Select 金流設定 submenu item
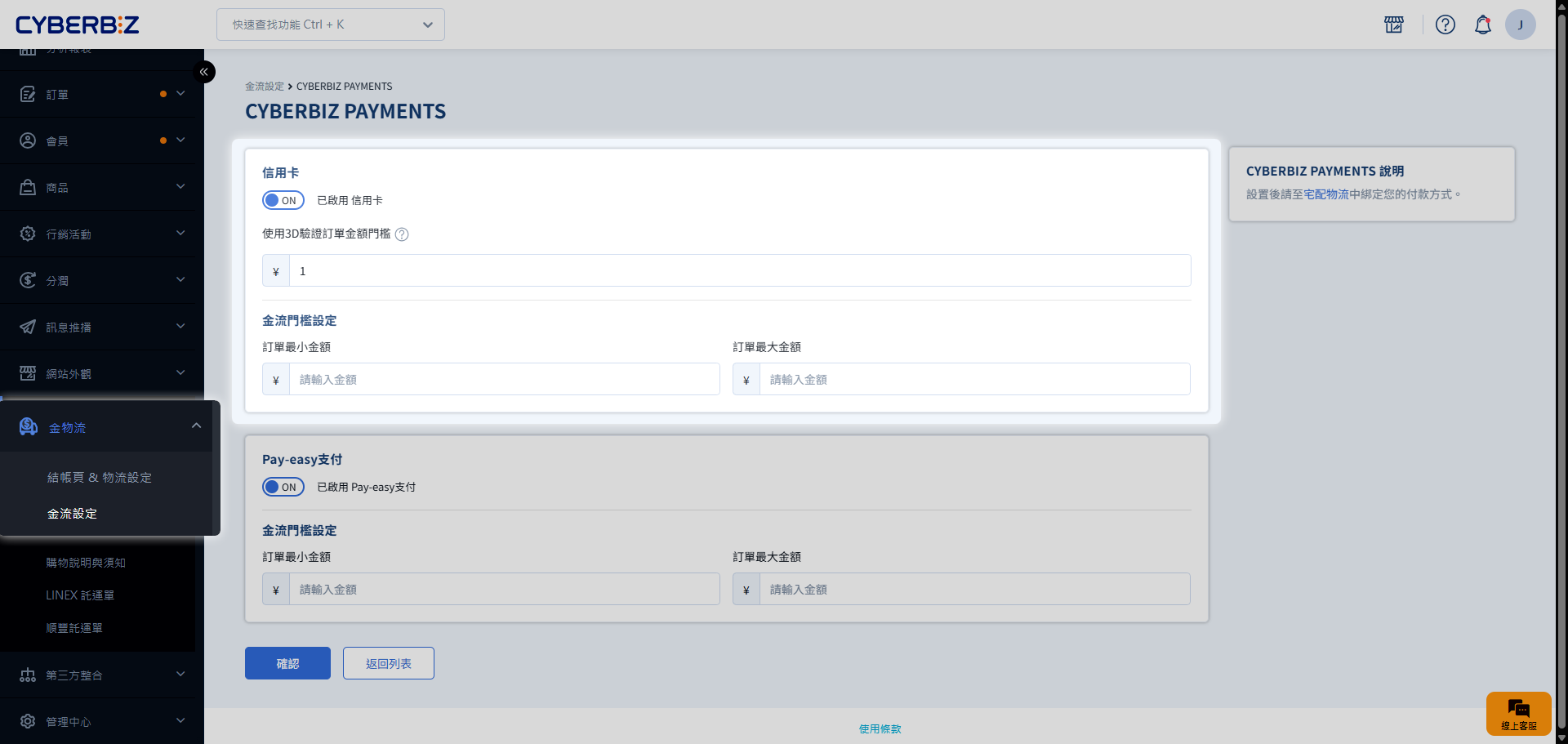Viewport: 1568px width, 744px height. click(73, 514)
